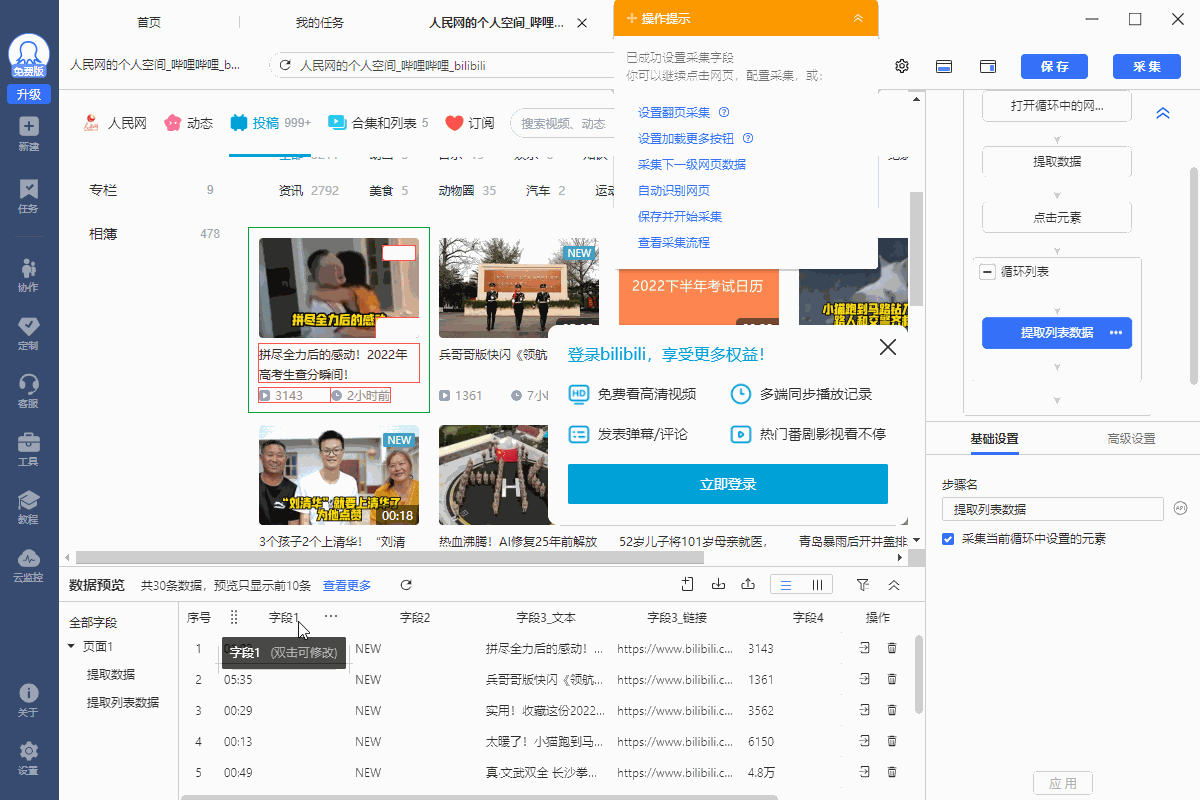Reload page via the address bar refresh icon

[x=285, y=65]
